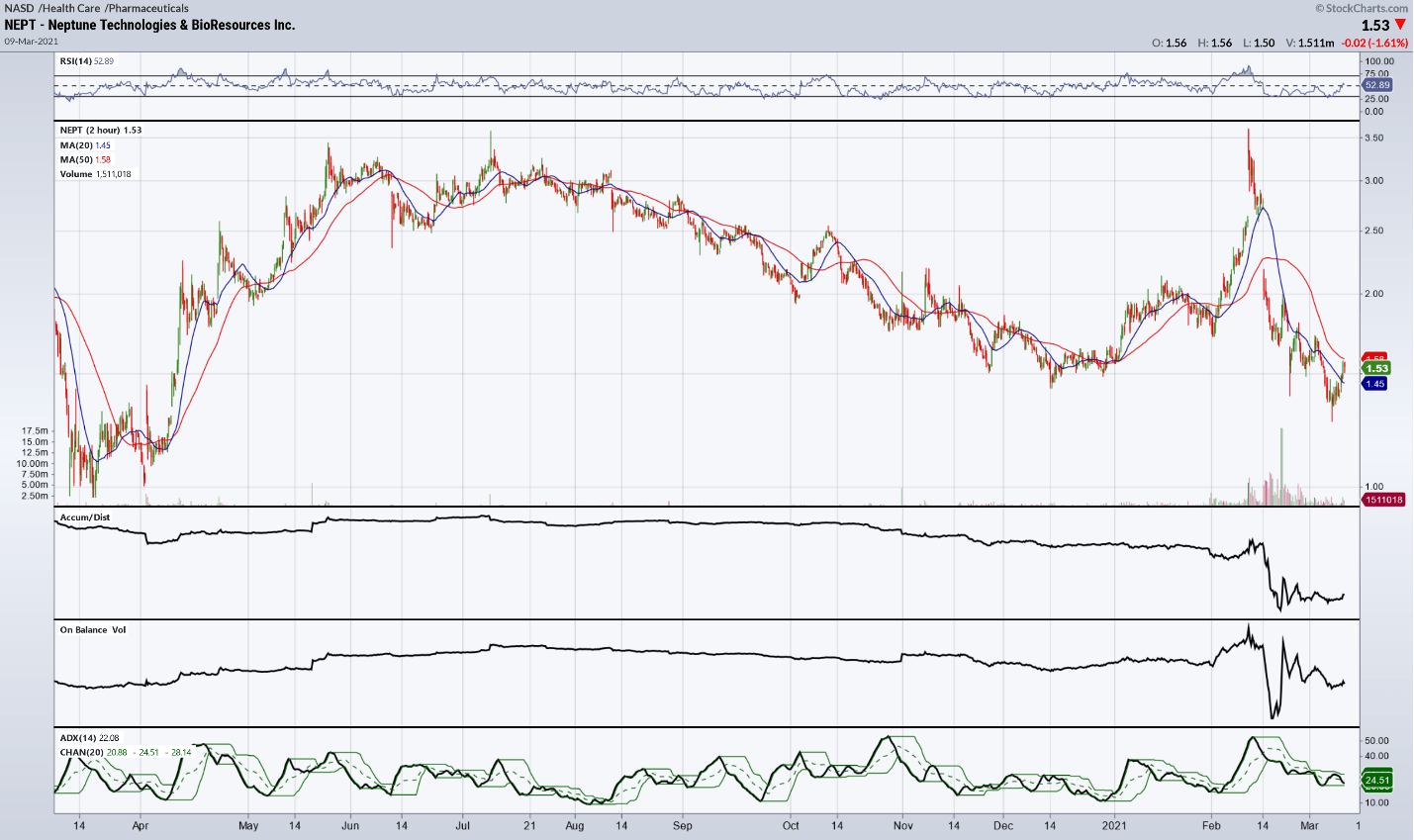Click the 'L: 1.50' low value
The width and height of the screenshot is (1414, 840).
[1259, 43]
